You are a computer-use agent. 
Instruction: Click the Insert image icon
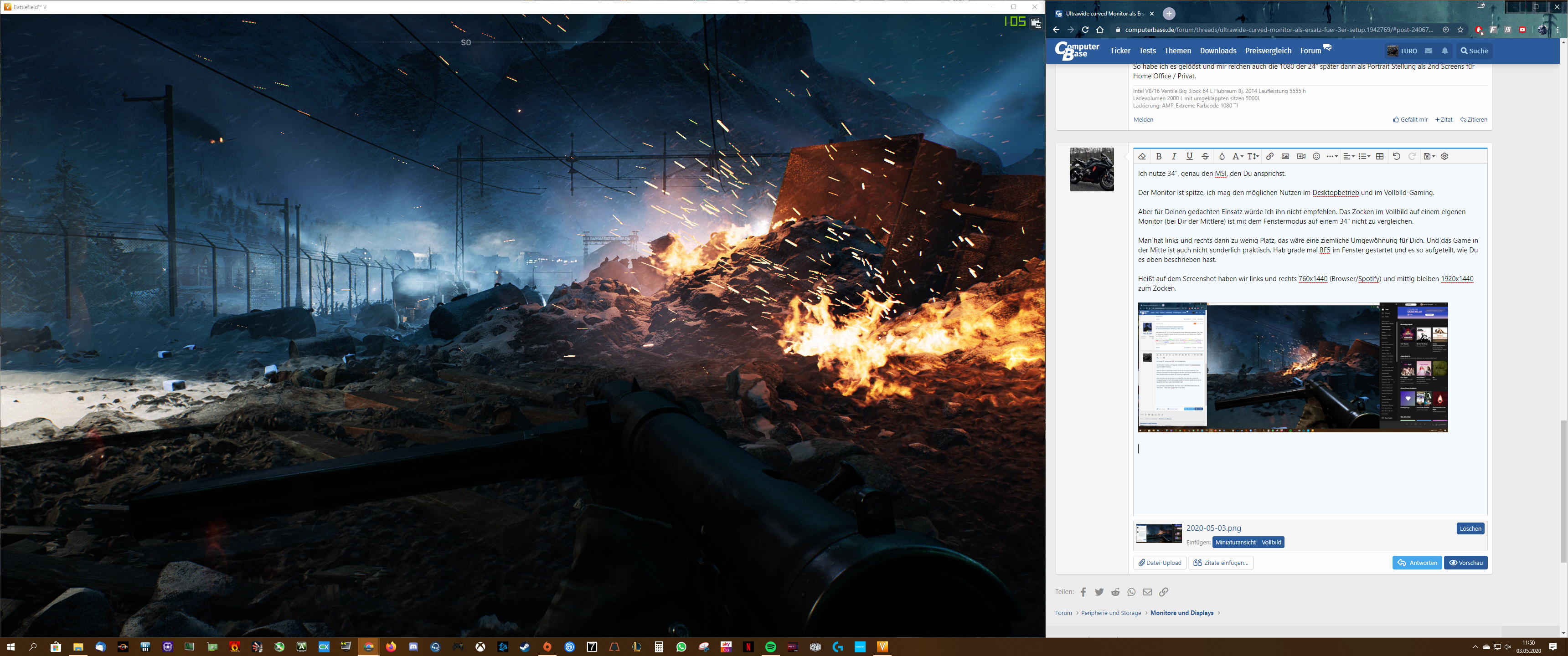click(x=1285, y=156)
